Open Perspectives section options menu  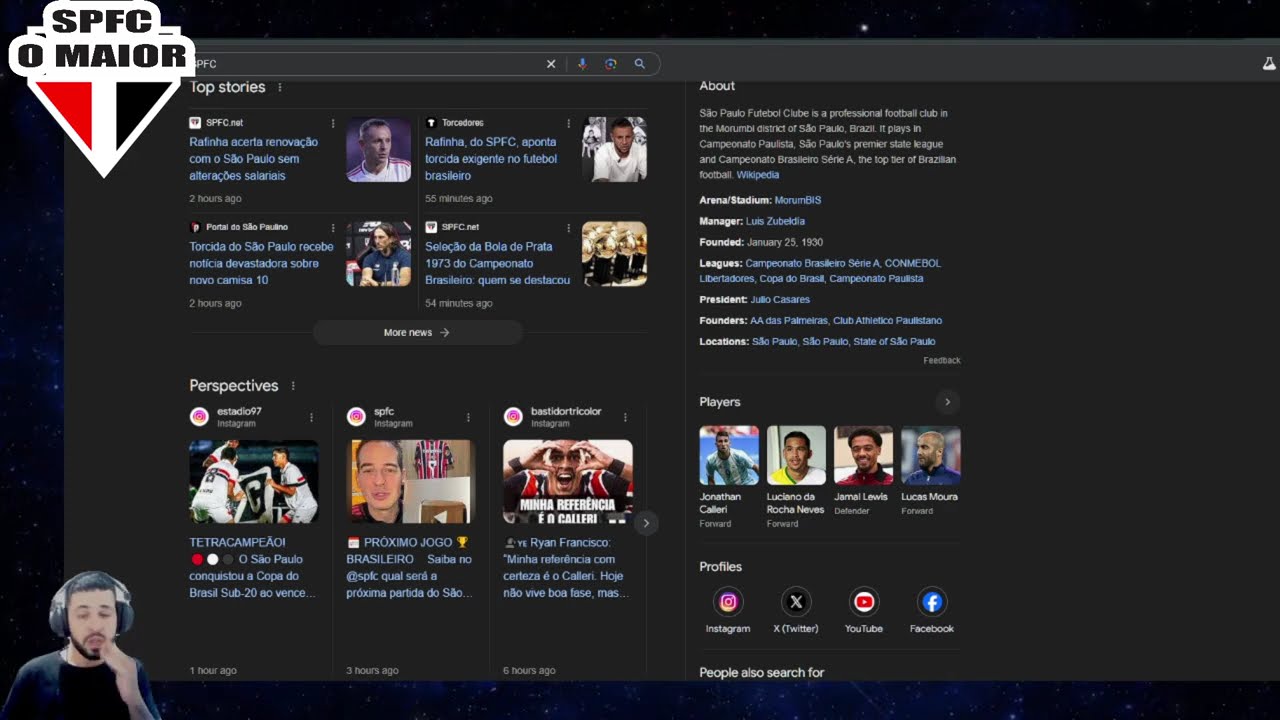pos(293,386)
